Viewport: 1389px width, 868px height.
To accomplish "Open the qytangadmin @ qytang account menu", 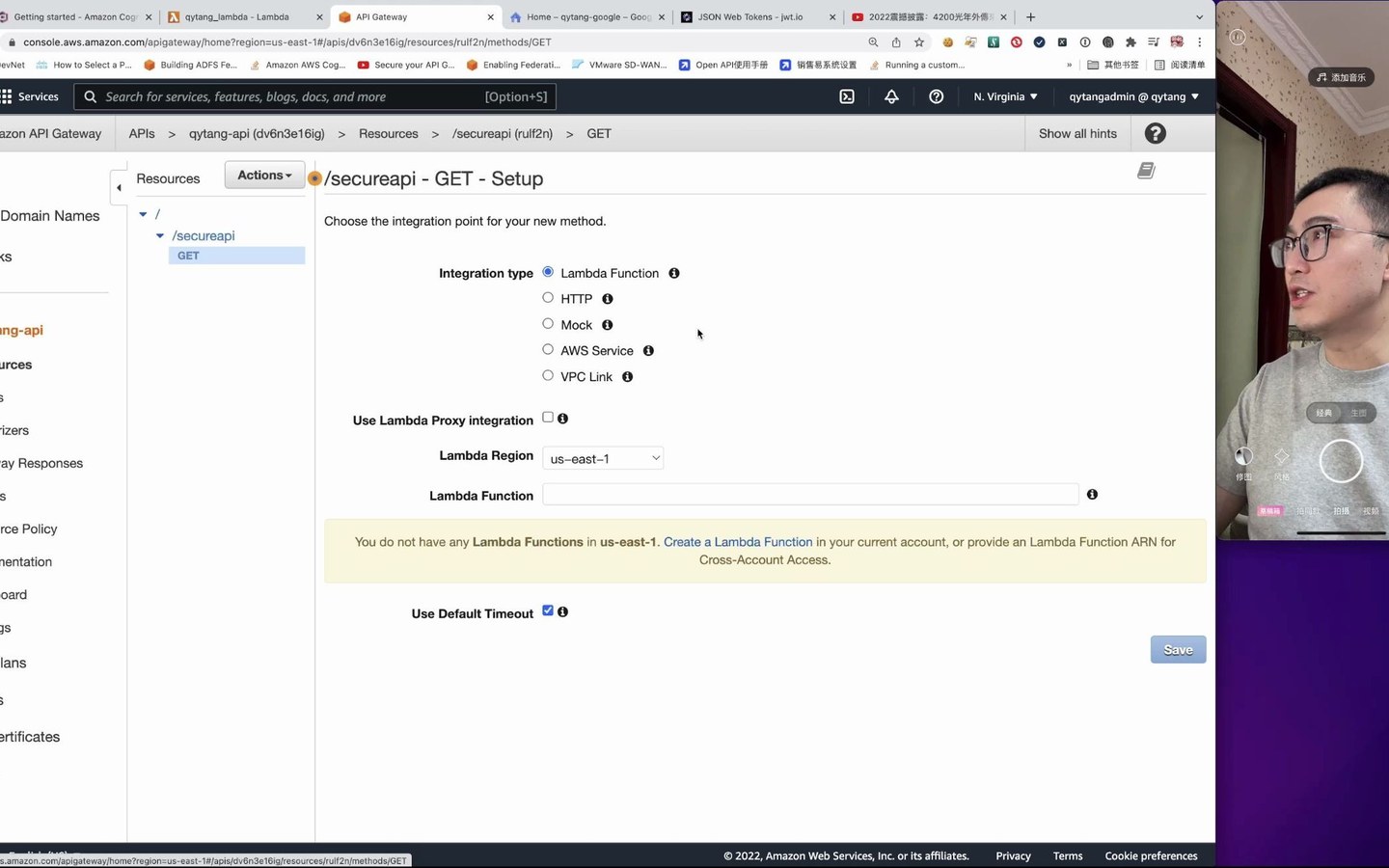I will coord(1133,96).
